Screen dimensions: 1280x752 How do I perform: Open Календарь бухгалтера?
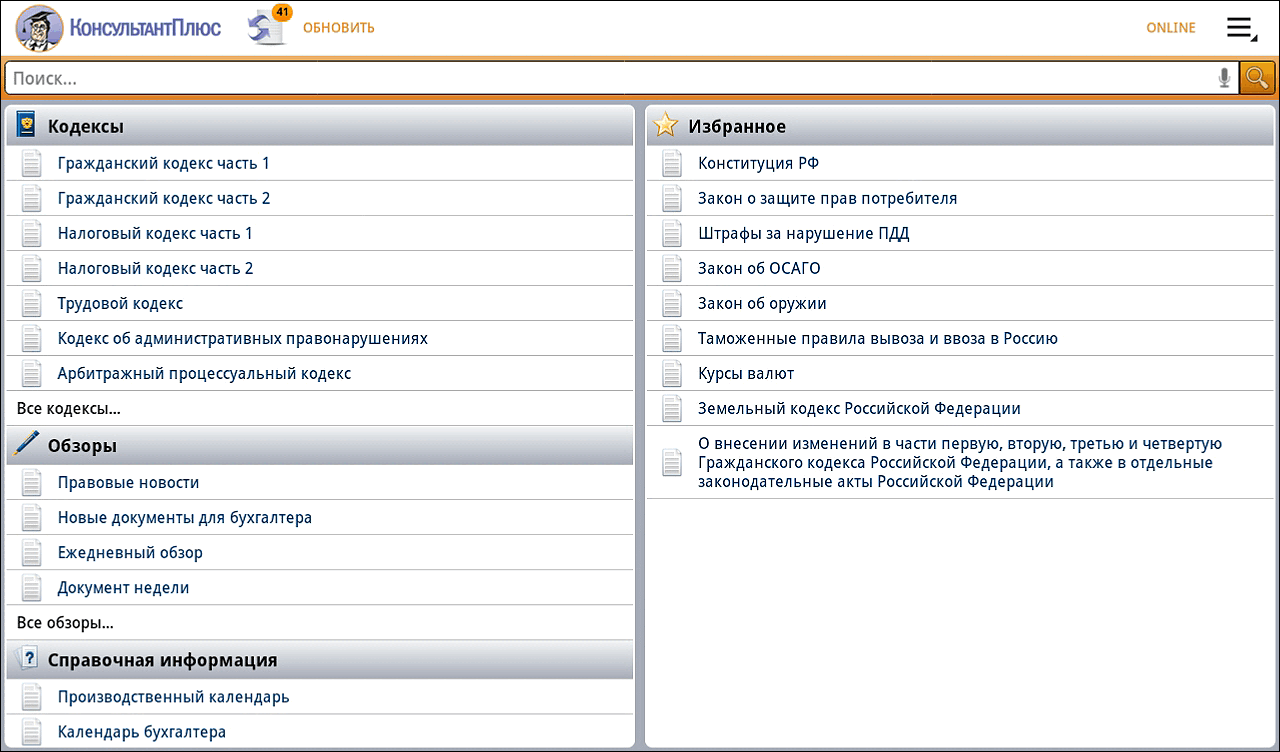coord(320,731)
